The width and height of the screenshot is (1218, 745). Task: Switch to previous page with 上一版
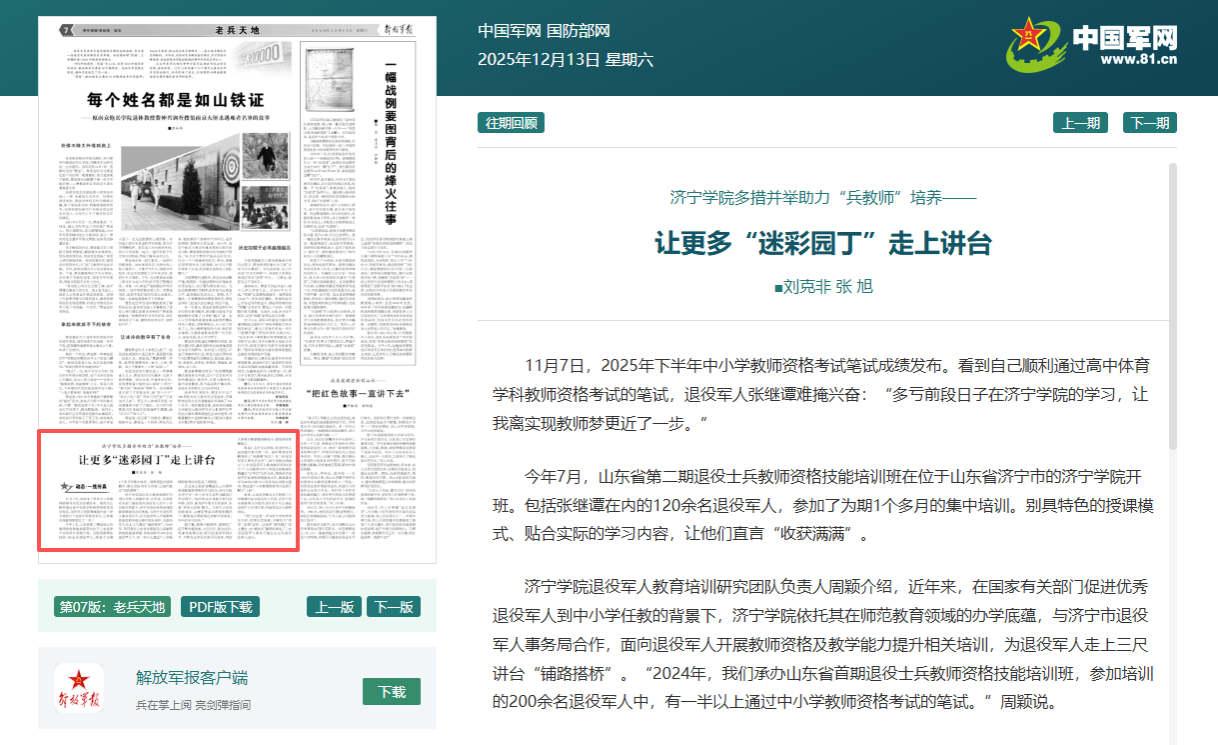pos(334,606)
